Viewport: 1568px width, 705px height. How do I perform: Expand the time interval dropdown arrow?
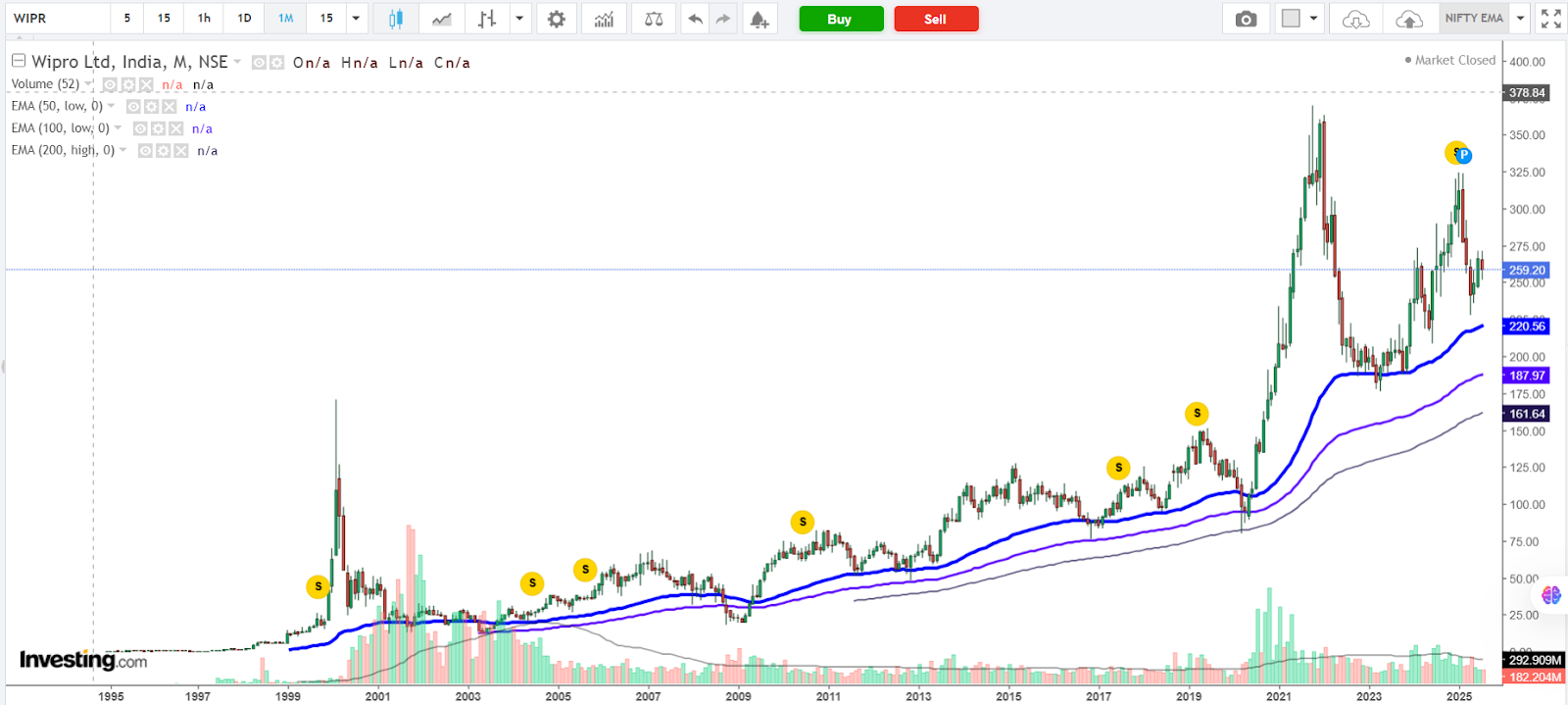pyautogui.click(x=356, y=19)
